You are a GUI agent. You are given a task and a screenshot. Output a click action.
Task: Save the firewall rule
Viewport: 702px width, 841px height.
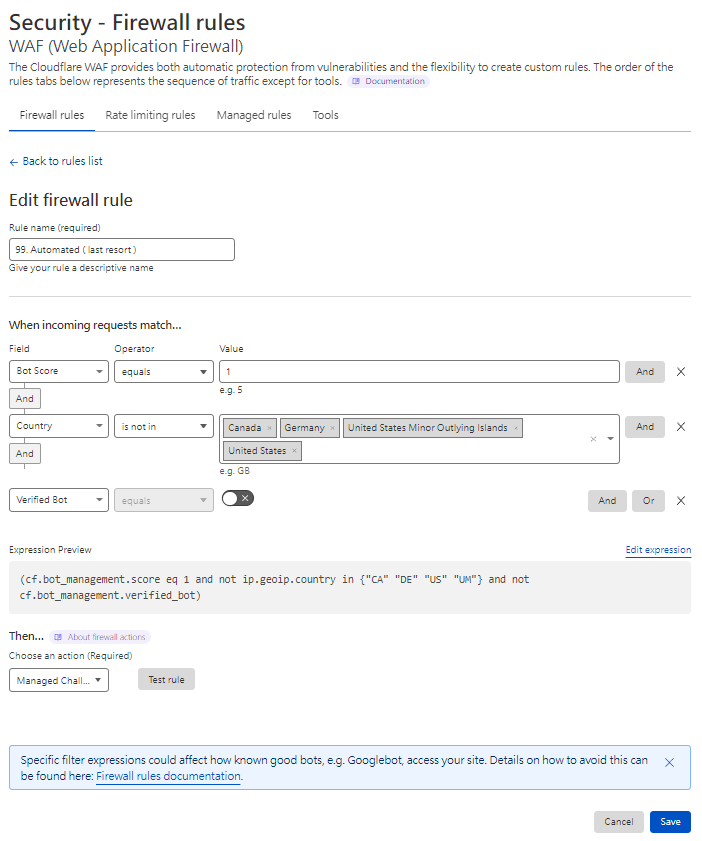point(670,822)
